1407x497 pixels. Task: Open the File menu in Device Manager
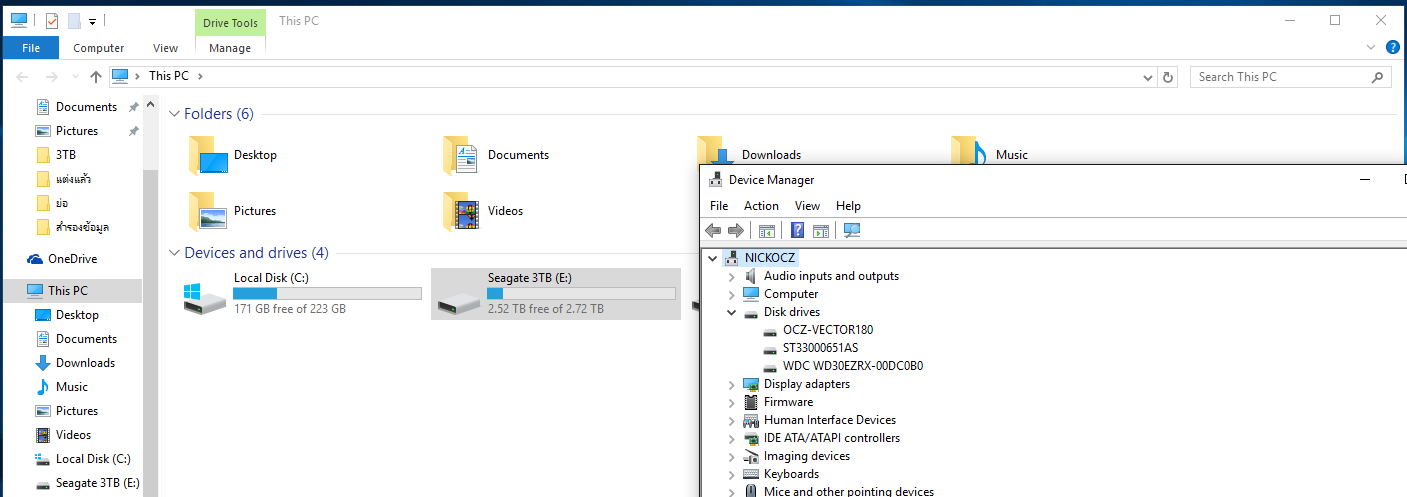(719, 206)
